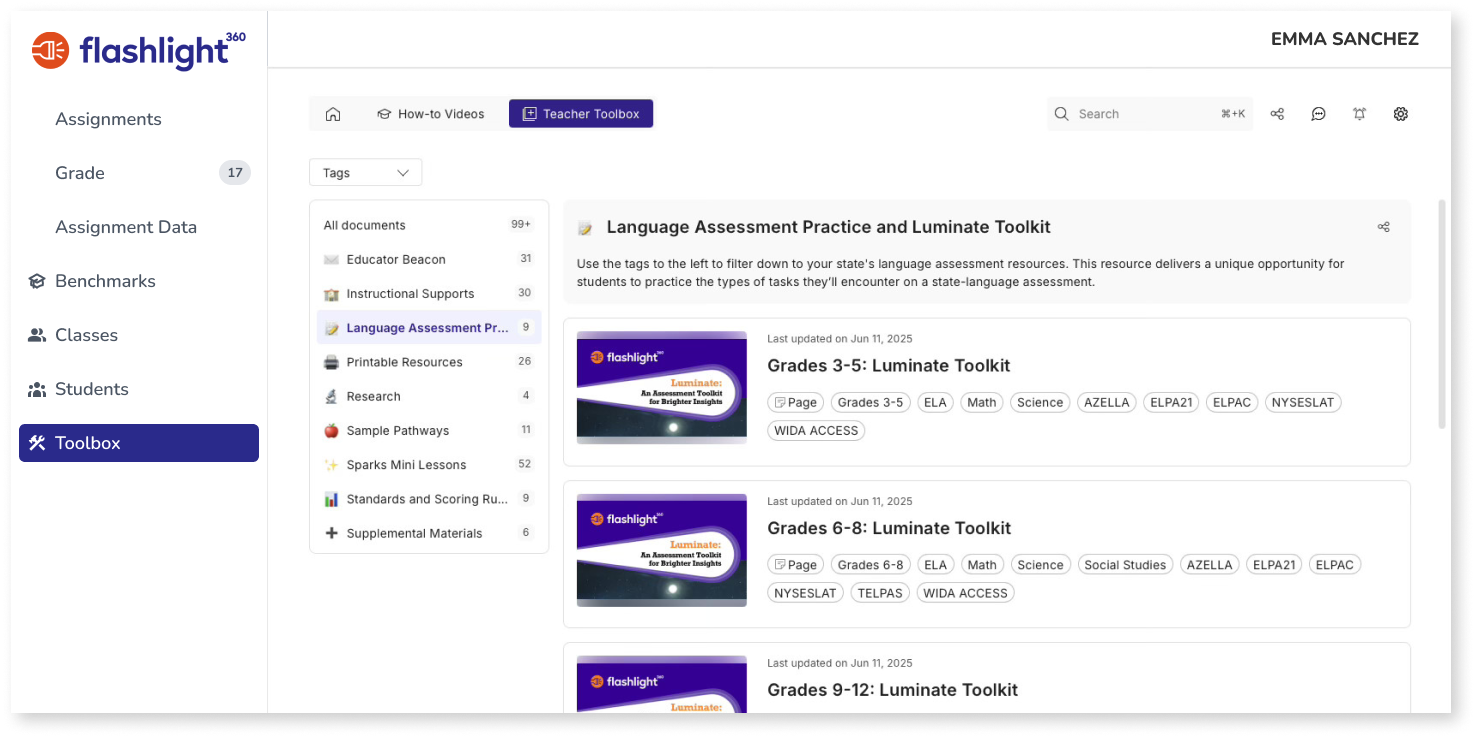Image resolution: width=1476 pixels, height=738 pixels.
Task: Click the vertical scrollbar on the right
Action: (1442, 314)
